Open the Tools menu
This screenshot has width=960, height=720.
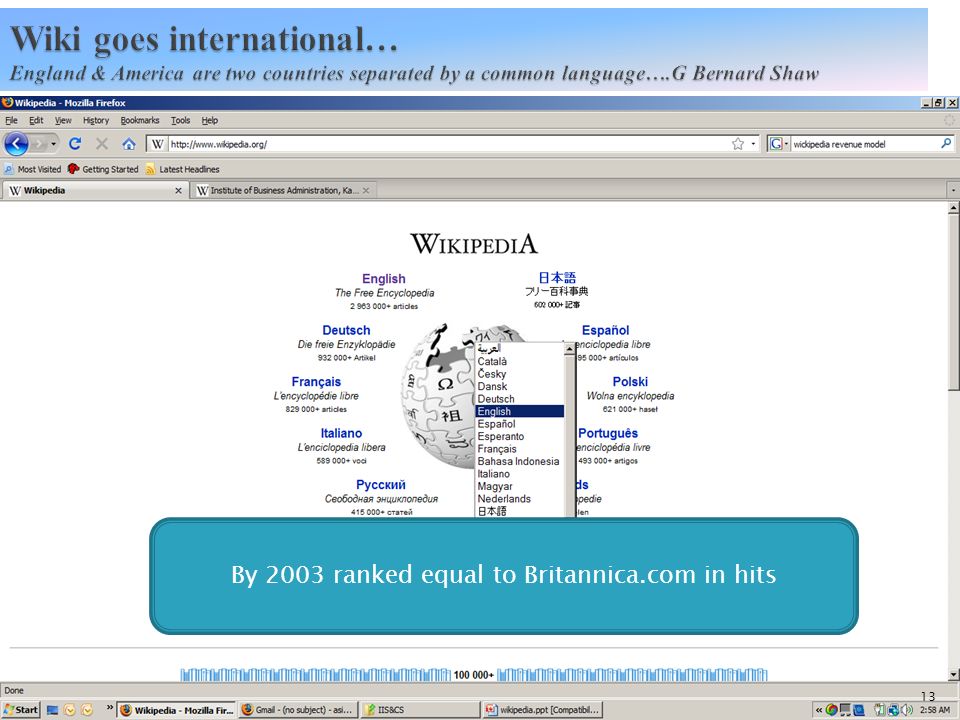180,121
